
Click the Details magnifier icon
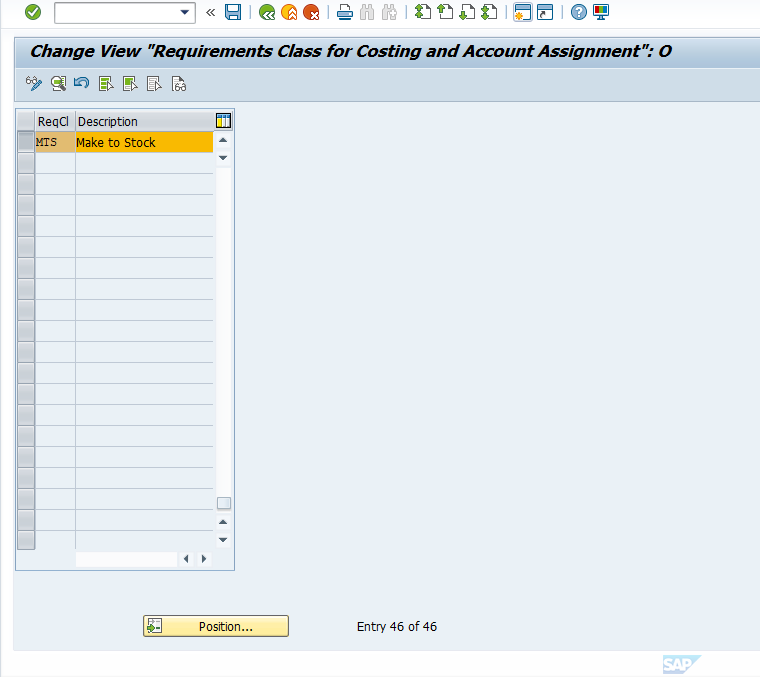(58, 84)
